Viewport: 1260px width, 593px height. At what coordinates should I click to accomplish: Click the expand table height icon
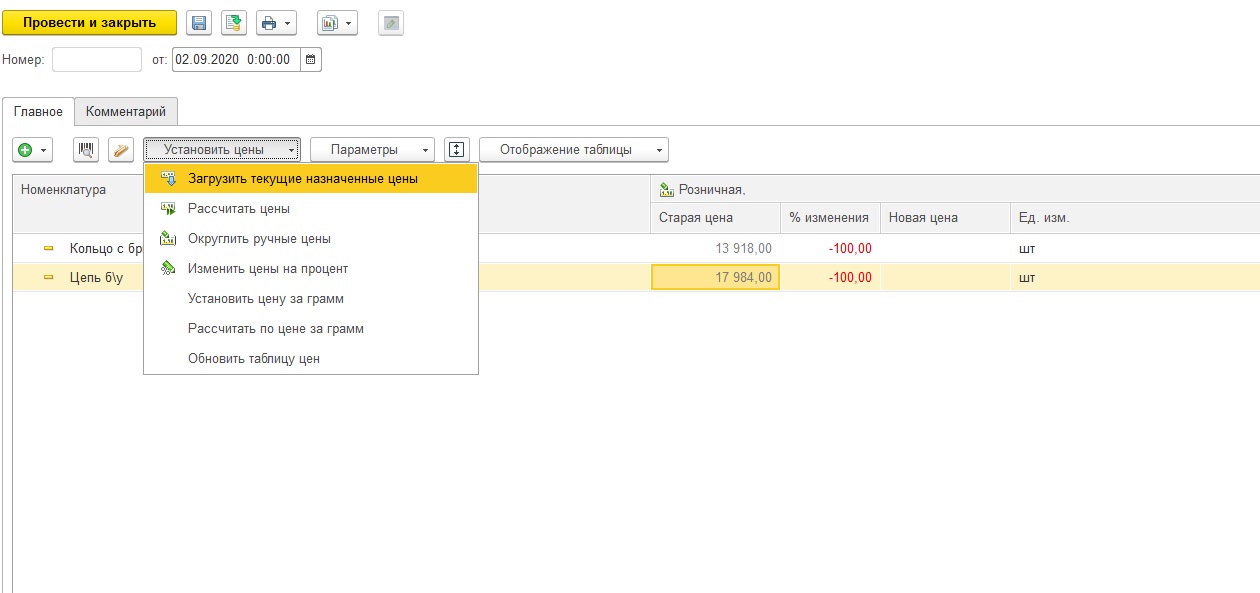pyautogui.click(x=457, y=150)
